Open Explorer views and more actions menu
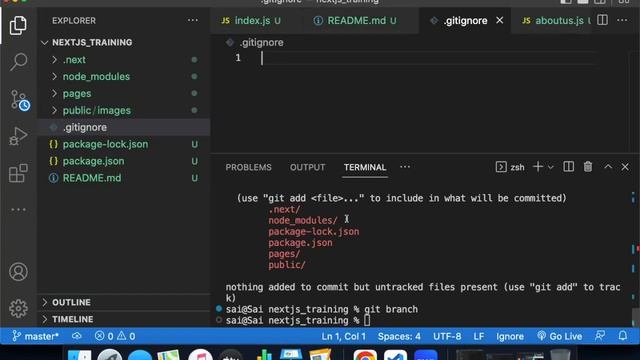Viewport: 640px width, 360px height. 193,20
